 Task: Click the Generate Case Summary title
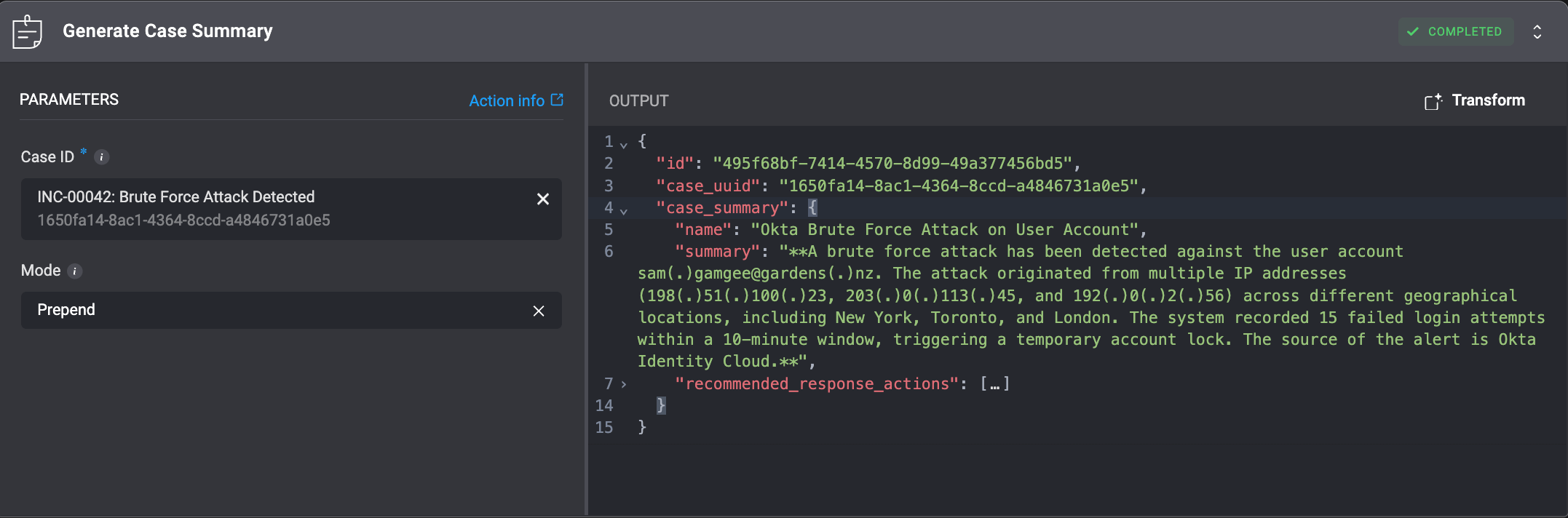point(167,31)
